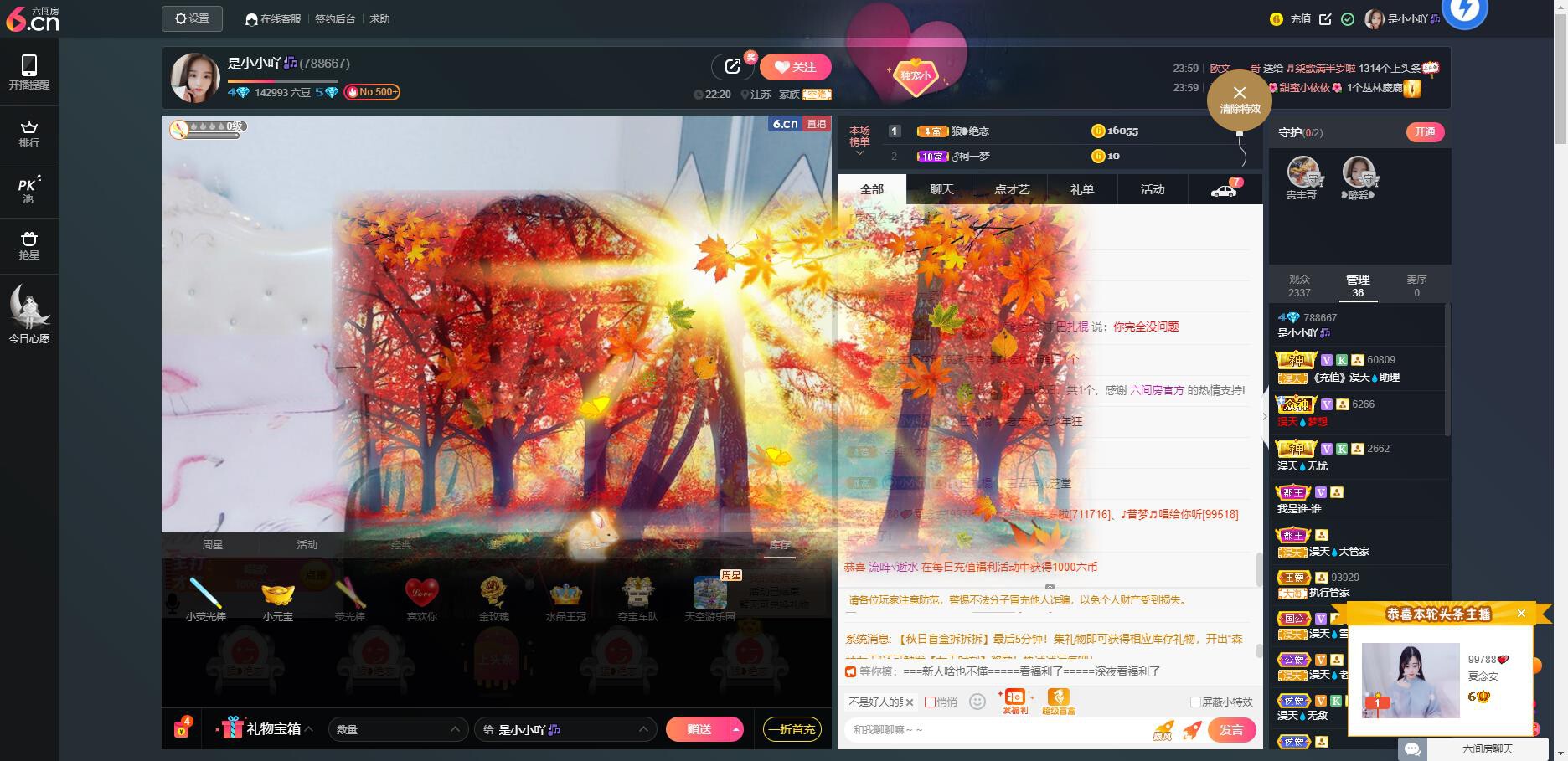Select the 周星 gift category tab
Viewport: 1568px width, 761px height.
[212, 545]
